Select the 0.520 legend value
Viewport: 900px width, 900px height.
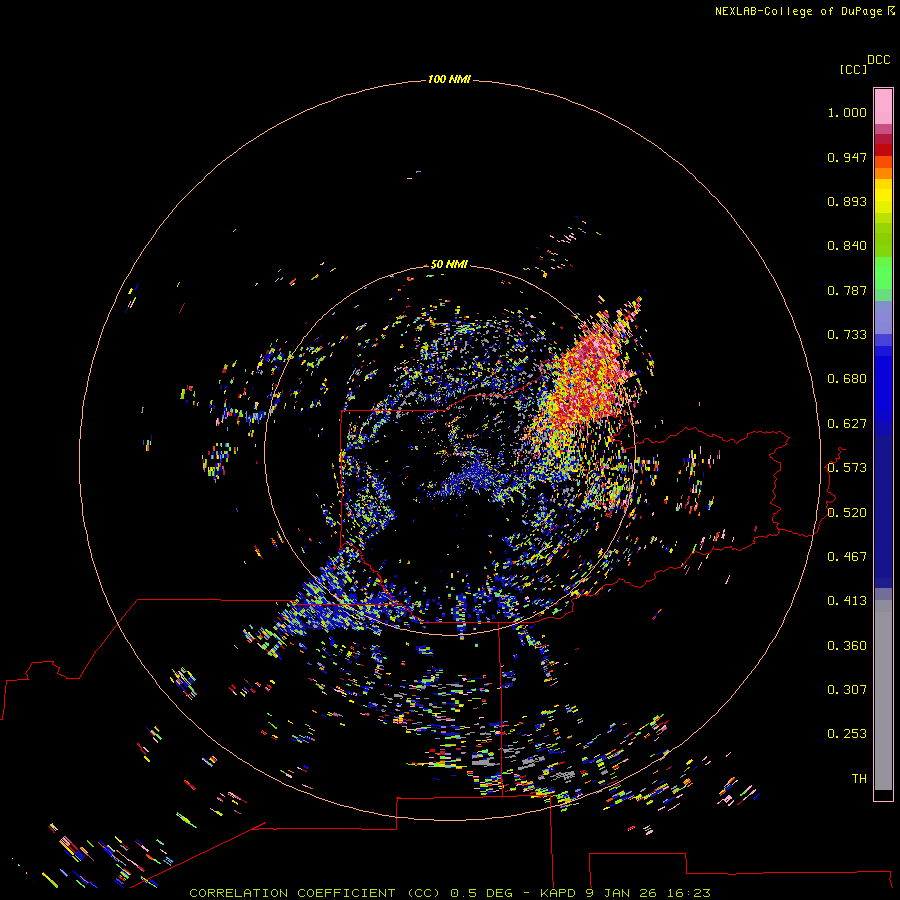[x=847, y=513]
